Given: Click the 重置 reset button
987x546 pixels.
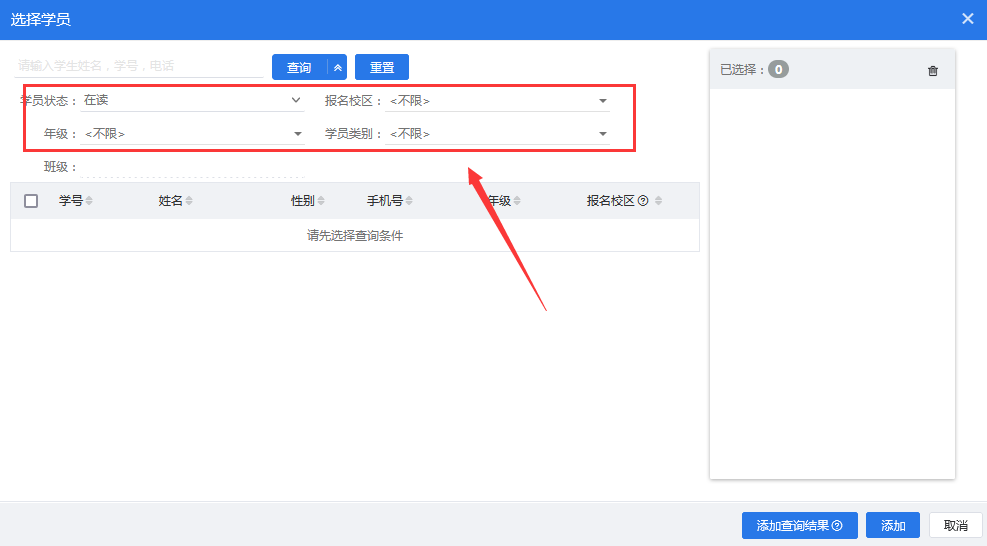Looking at the screenshot, I should (381, 67).
